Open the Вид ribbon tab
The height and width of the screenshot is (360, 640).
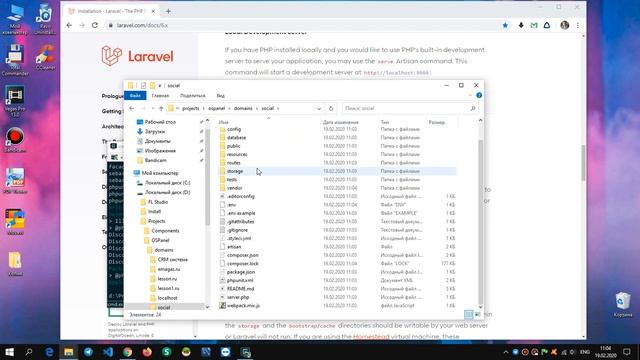coord(220,96)
